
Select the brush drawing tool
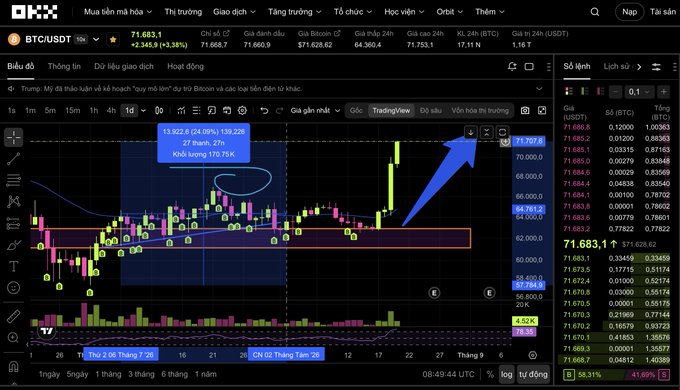(x=13, y=245)
